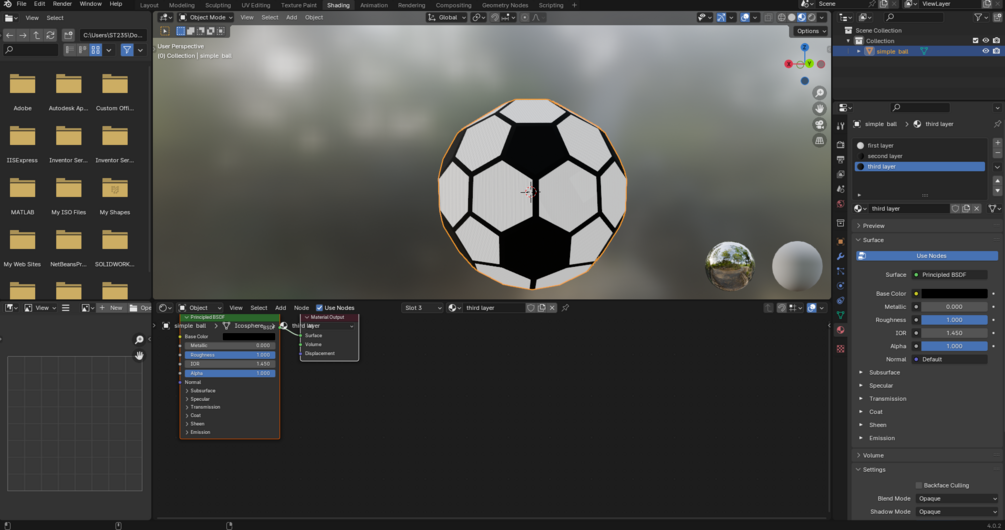Viewport: 1005px width, 530px height.
Task: Toggle file browser filter funnel button
Action: pyautogui.click(x=127, y=49)
